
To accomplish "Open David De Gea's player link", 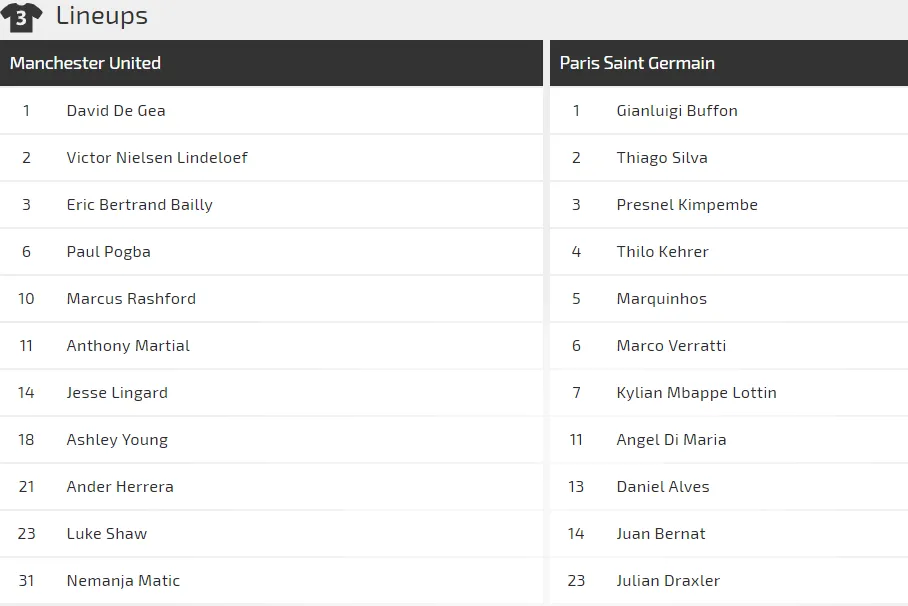I will [116, 111].
